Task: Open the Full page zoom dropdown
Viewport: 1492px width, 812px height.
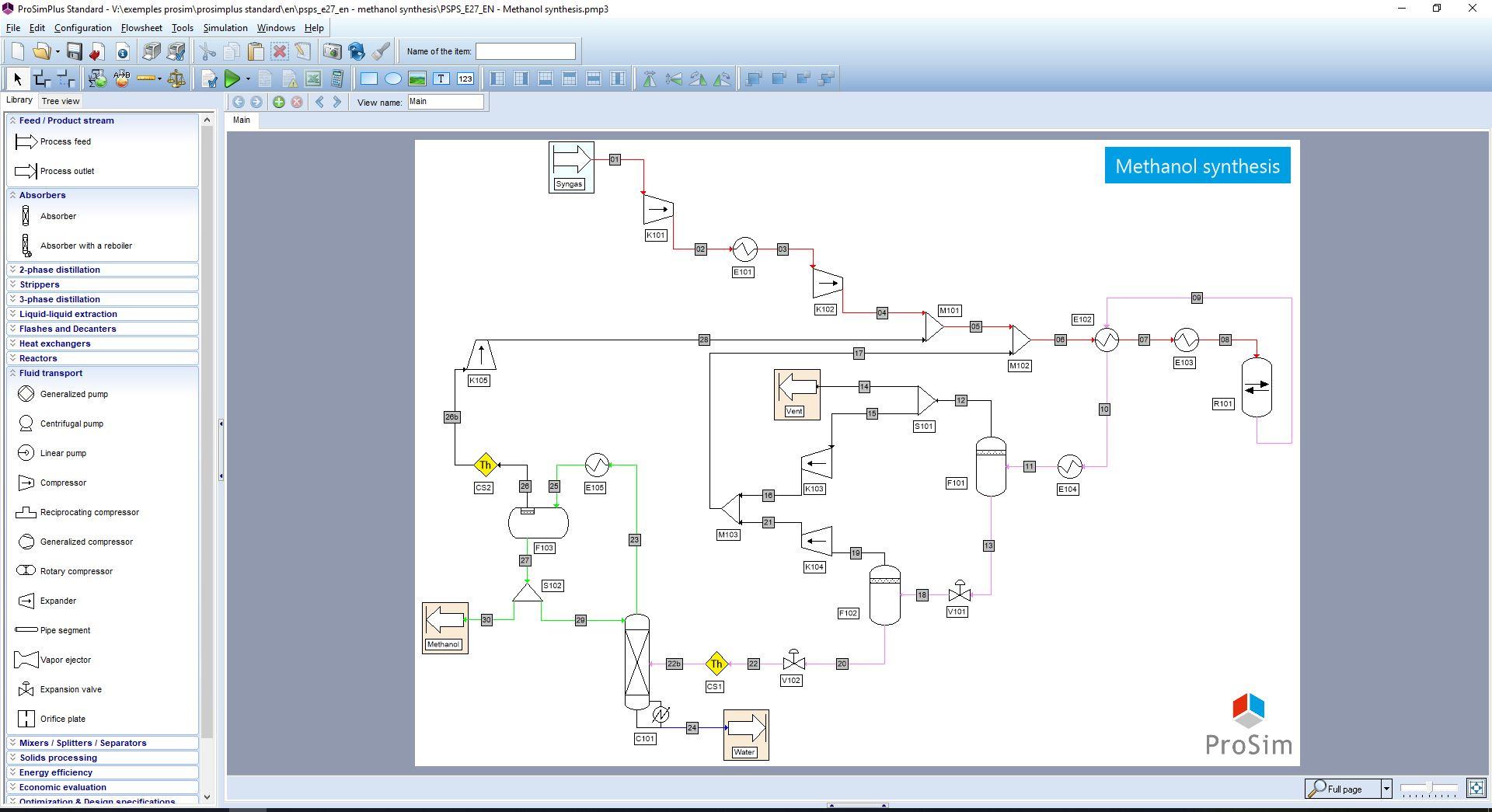Action: point(1386,789)
